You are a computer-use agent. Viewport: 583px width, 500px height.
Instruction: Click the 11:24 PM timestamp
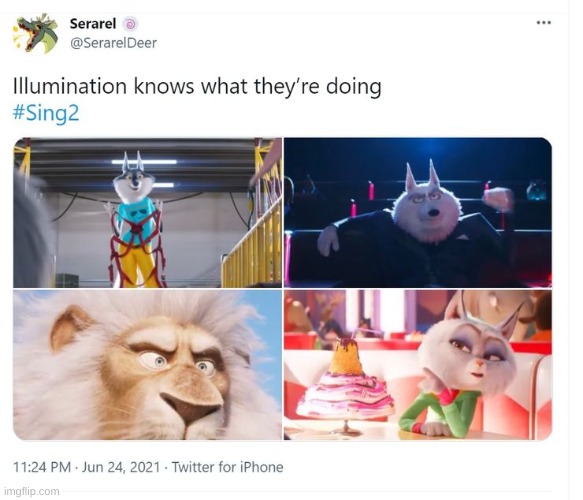click(42, 467)
